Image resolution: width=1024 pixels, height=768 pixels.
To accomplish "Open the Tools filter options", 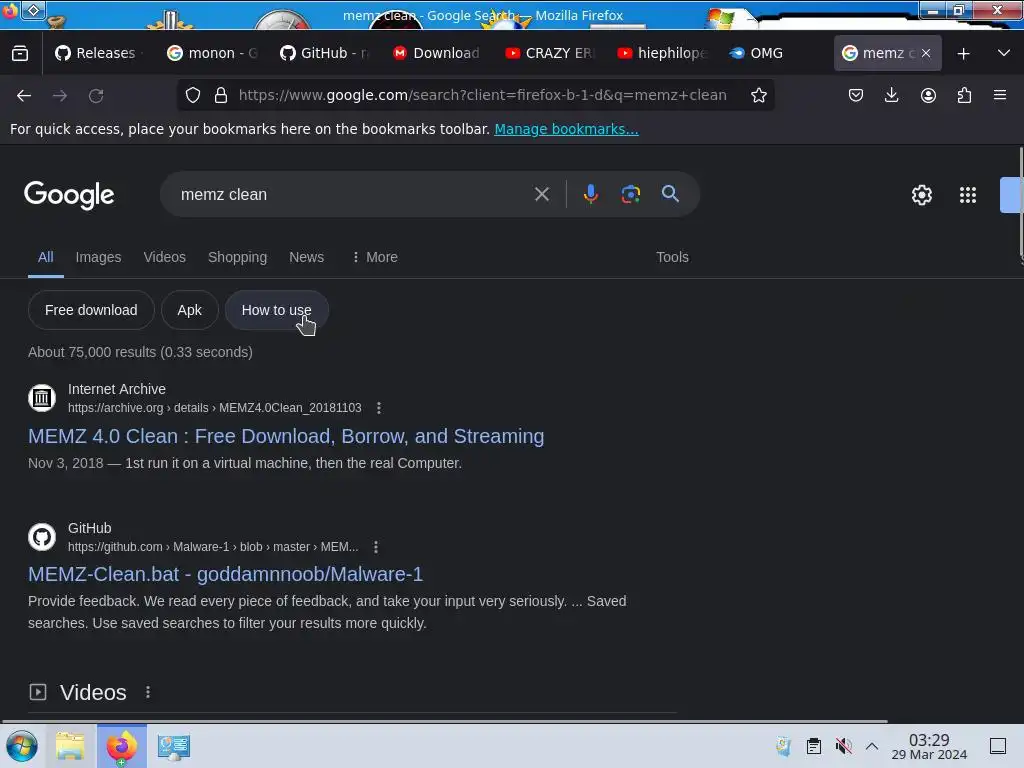I will 672,257.
